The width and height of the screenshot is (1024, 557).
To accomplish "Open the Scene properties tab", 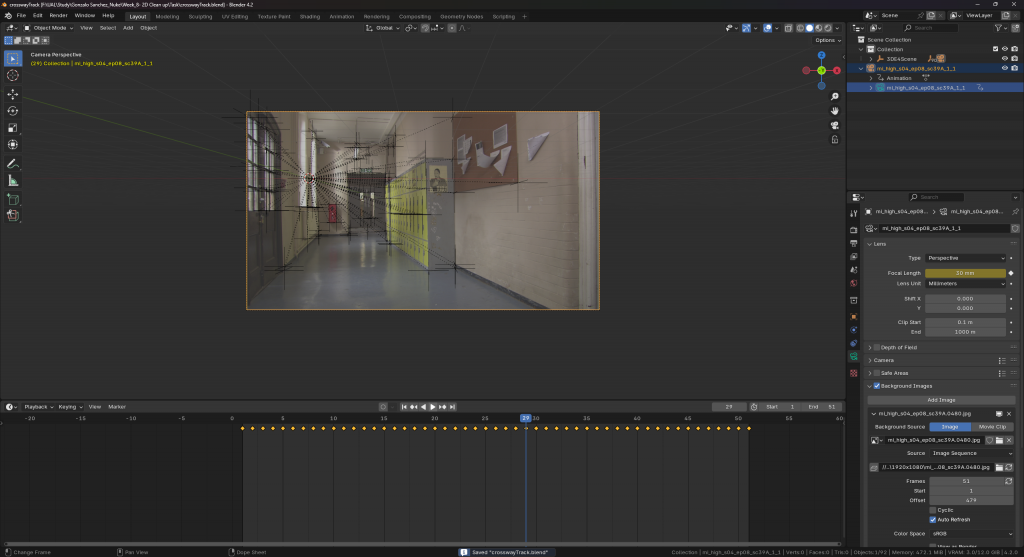I will pyautogui.click(x=854, y=270).
